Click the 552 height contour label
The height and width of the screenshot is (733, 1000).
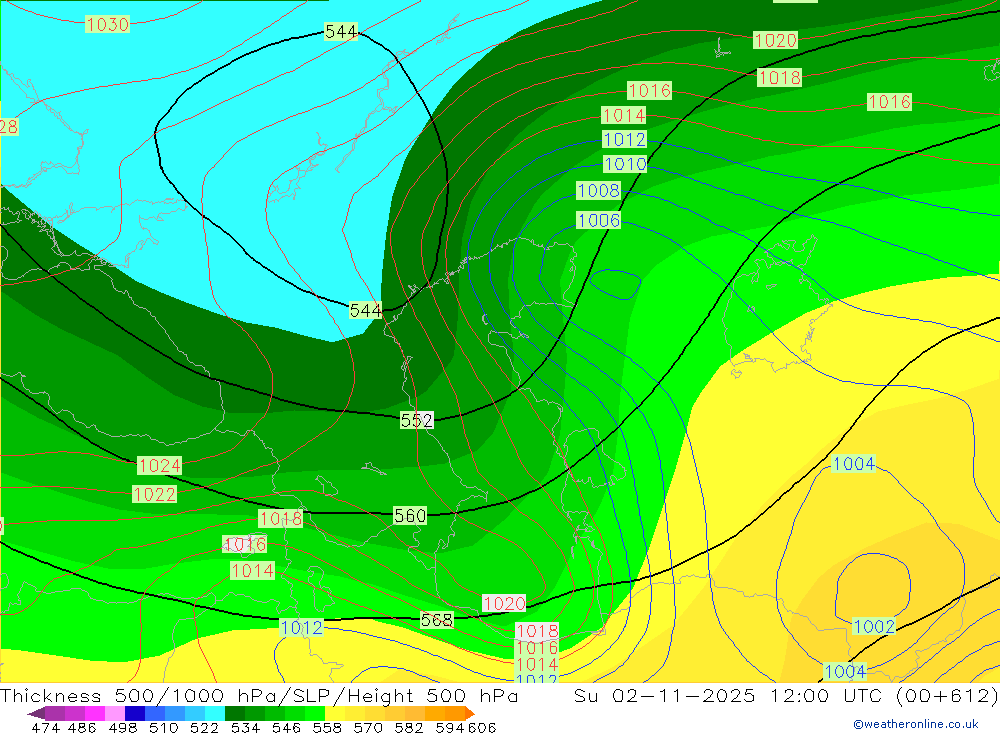tap(417, 420)
